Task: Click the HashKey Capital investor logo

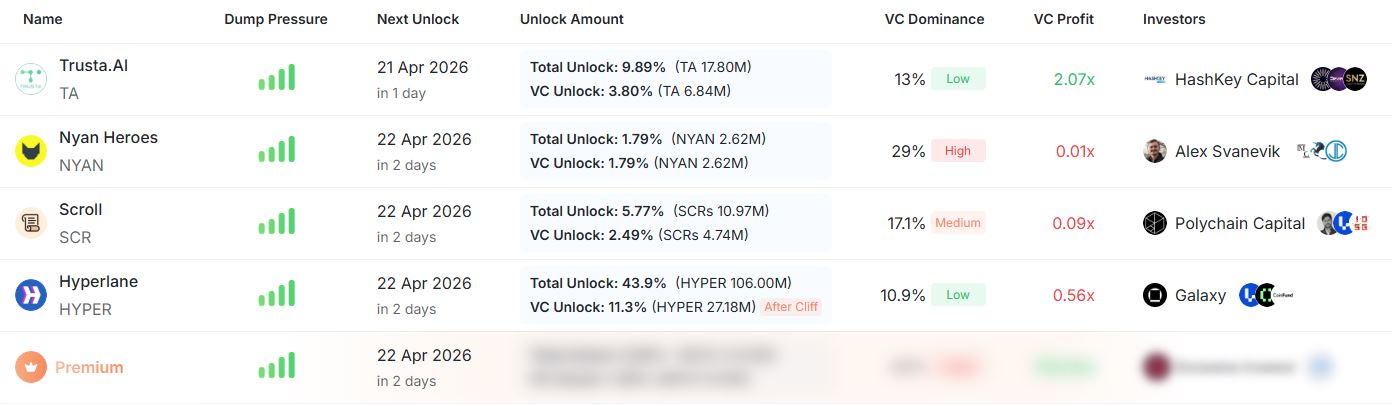Action: pyautogui.click(x=1155, y=80)
